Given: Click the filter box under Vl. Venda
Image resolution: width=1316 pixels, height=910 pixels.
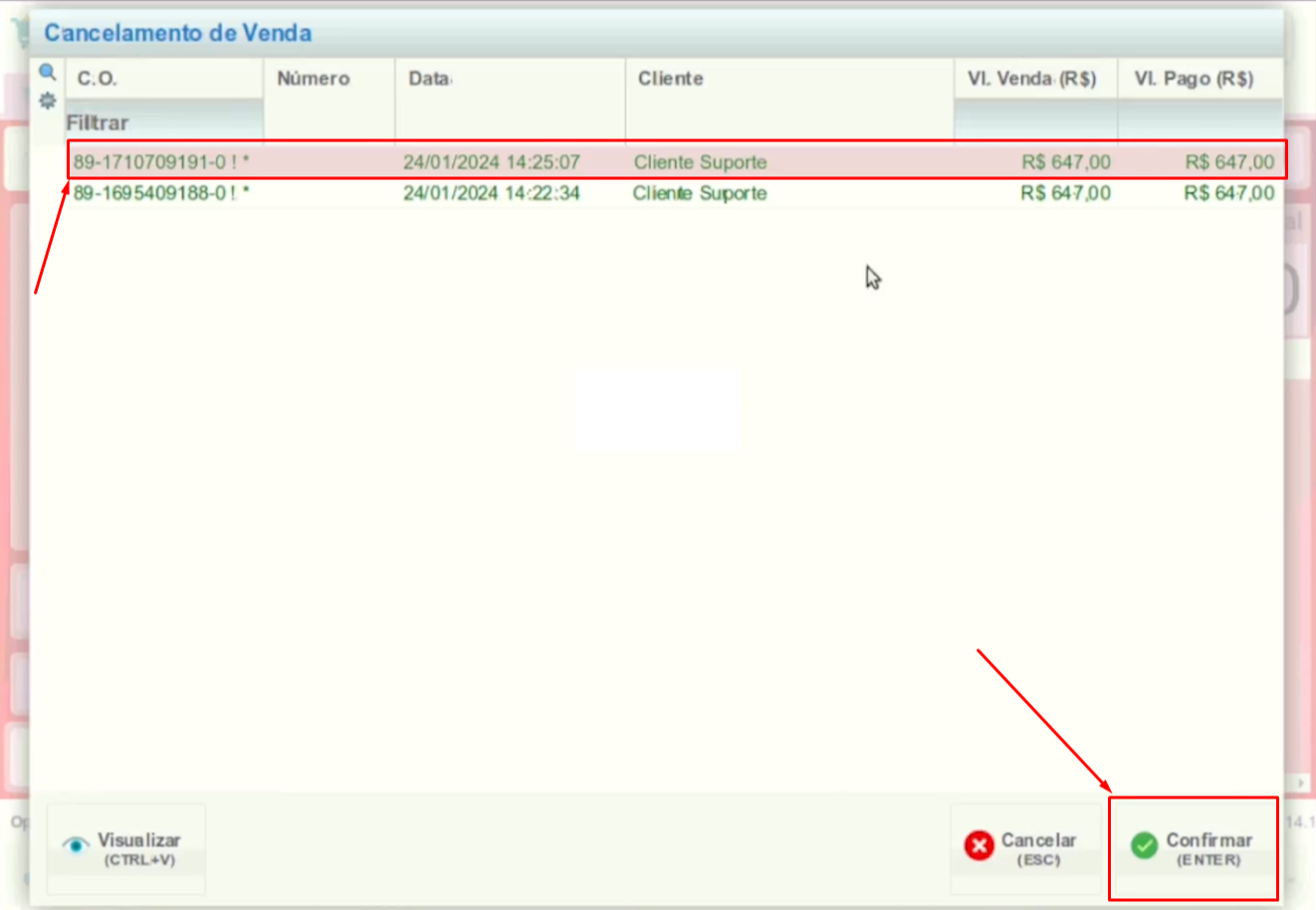Looking at the screenshot, I should point(1035,121).
